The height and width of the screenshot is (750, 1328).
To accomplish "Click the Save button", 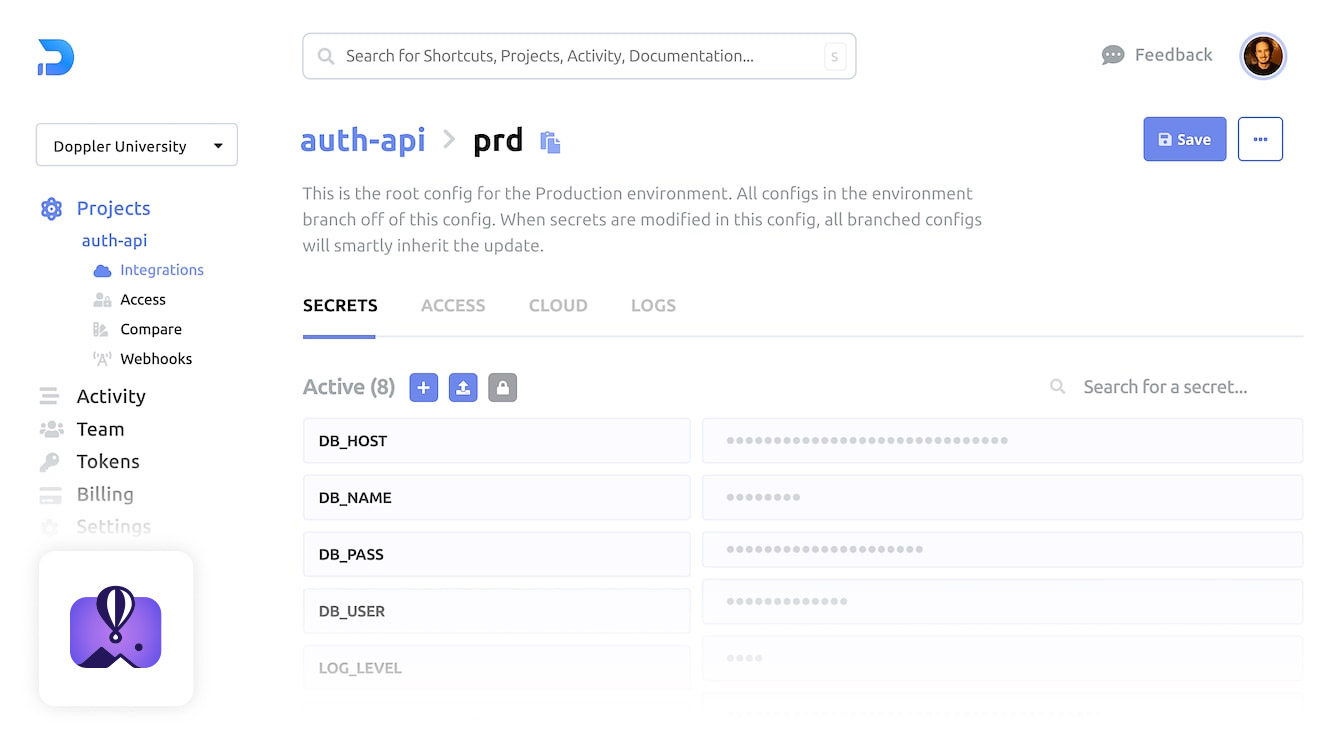I will click(x=1184, y=139).
